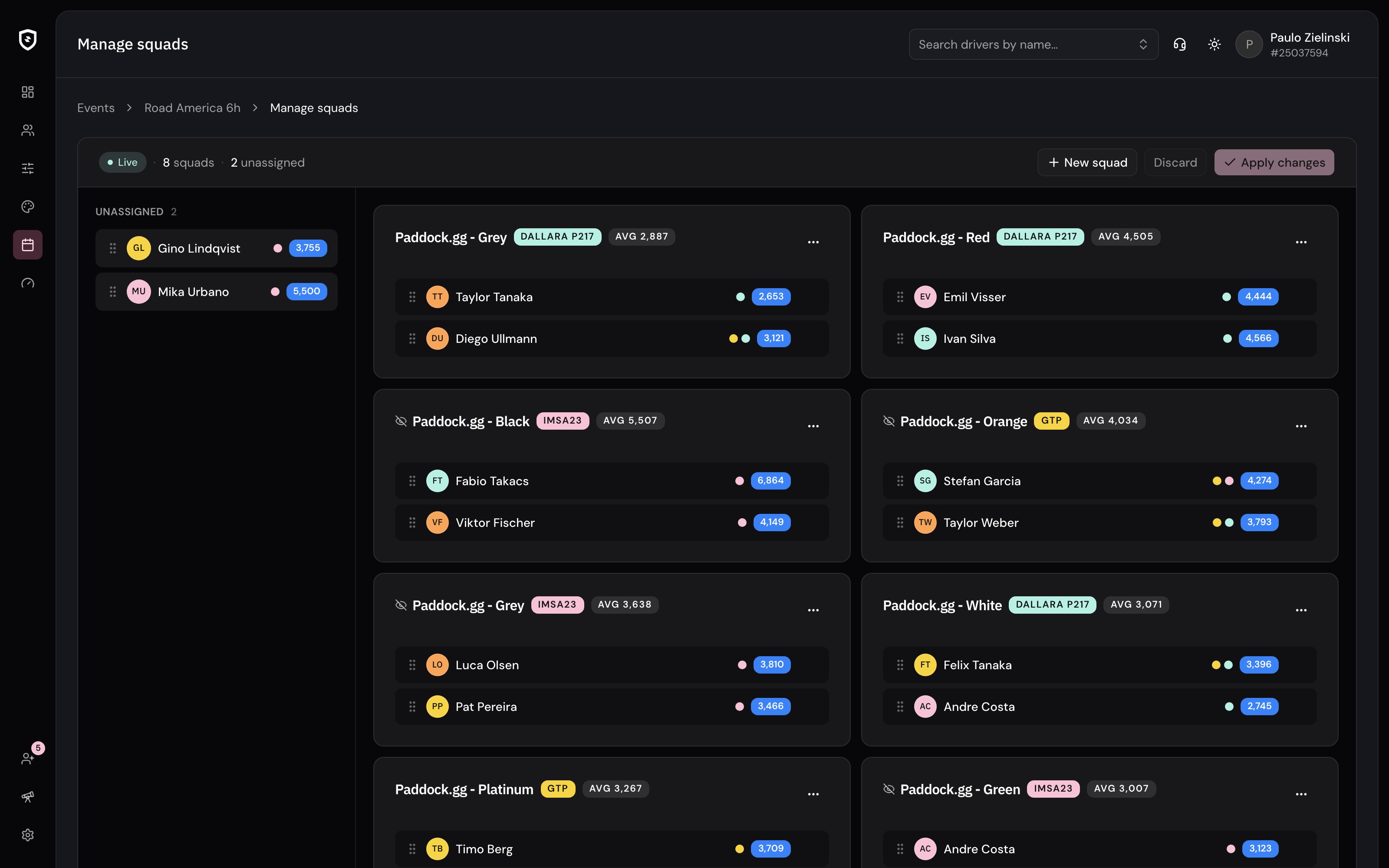Go to Events breadcrumb
1389x868 pixels.
[x=96, y=108]
